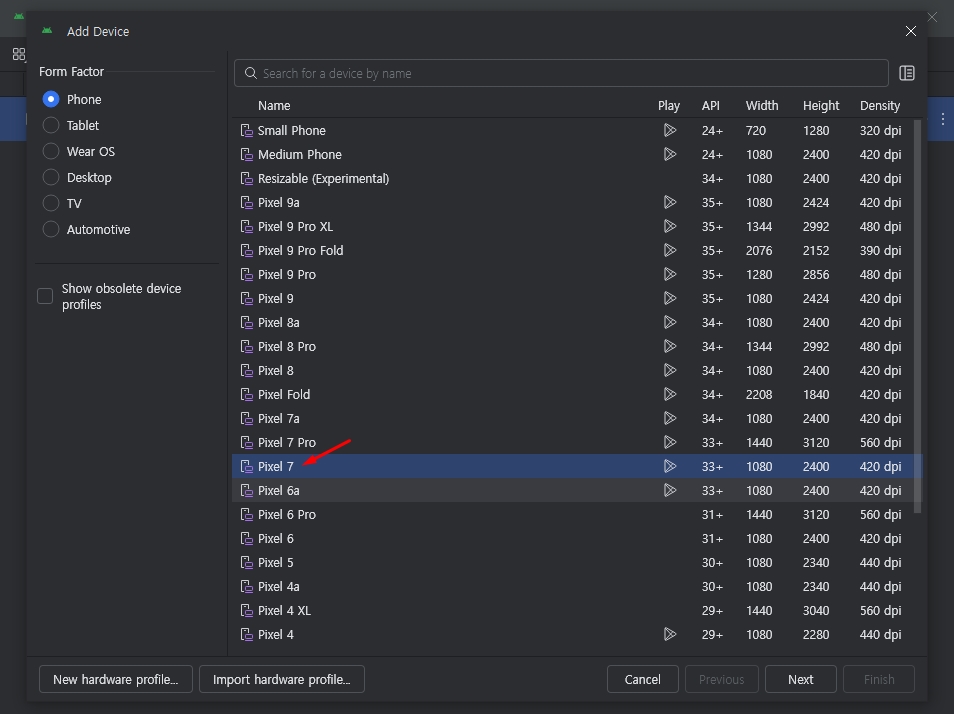Click the device icon beside Pixel 4a
Image resolution: width=954 pixels, height=714 pixels.
tap(246, 587)
